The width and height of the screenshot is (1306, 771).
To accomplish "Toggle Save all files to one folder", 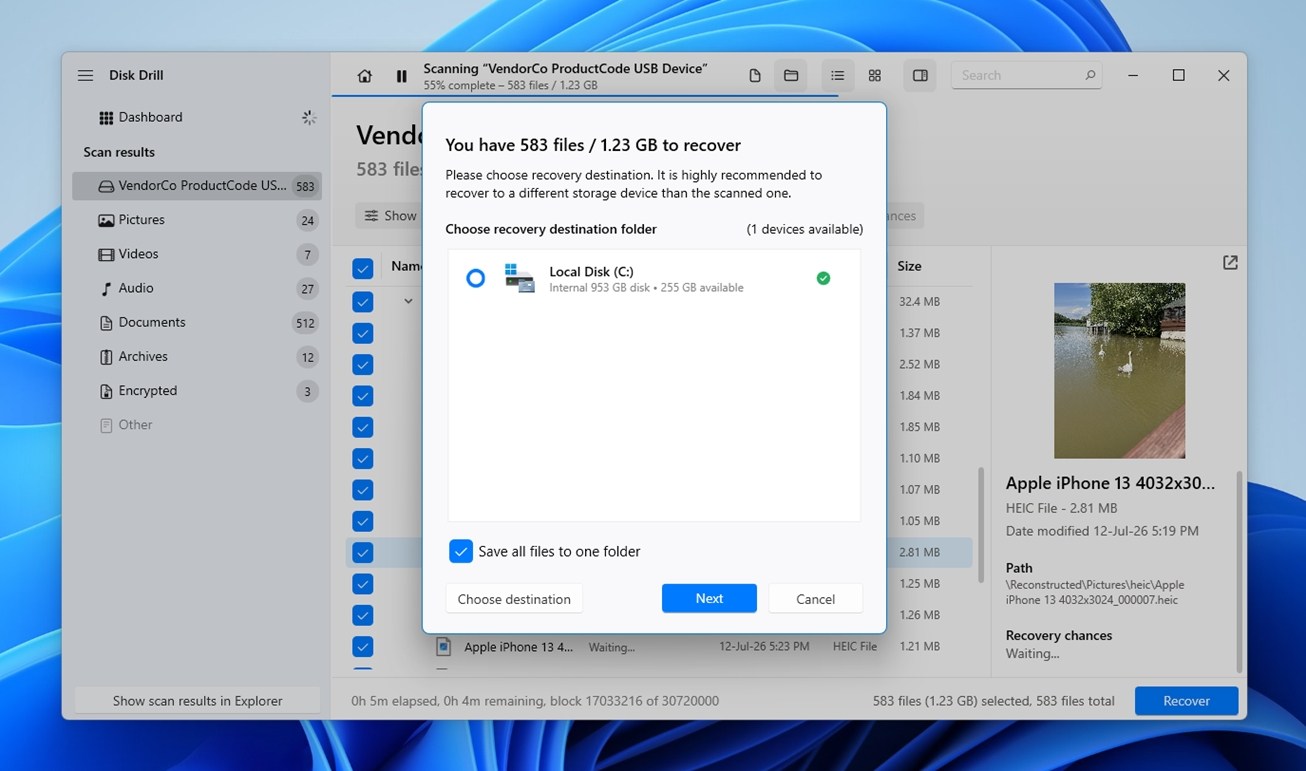I will point(461,551).
